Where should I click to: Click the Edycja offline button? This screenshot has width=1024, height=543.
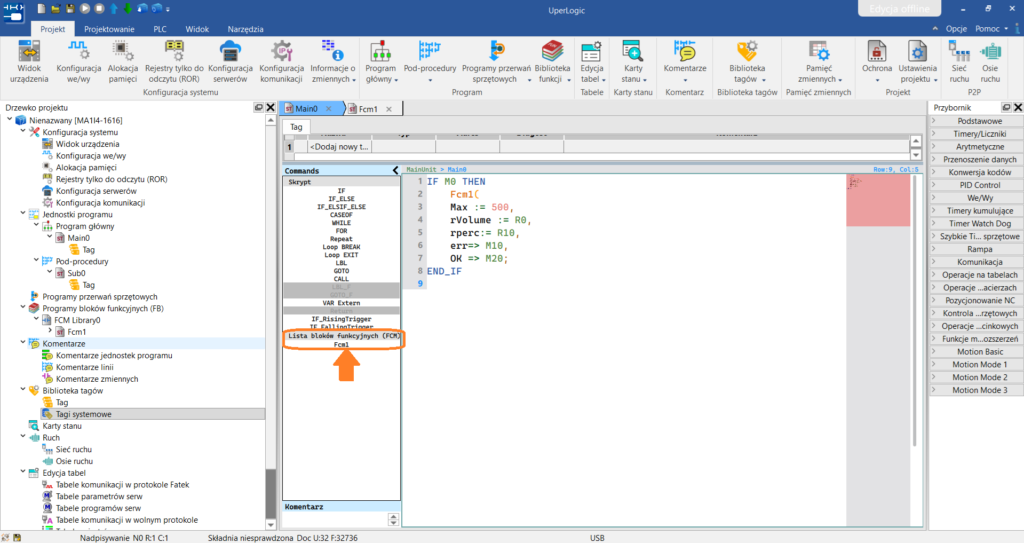click(x=899, y=8)
